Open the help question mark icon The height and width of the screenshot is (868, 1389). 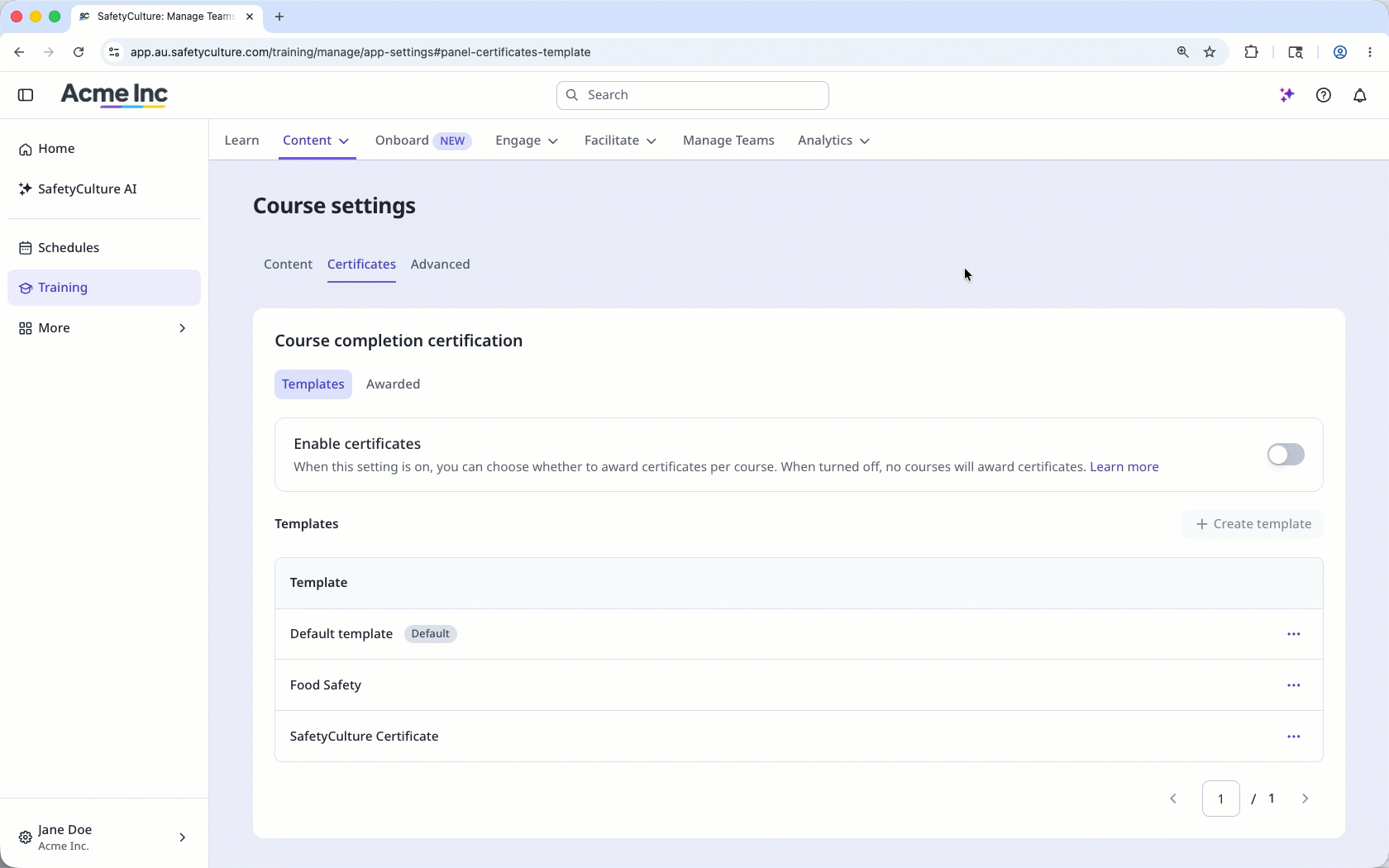tap(1324, 95)
